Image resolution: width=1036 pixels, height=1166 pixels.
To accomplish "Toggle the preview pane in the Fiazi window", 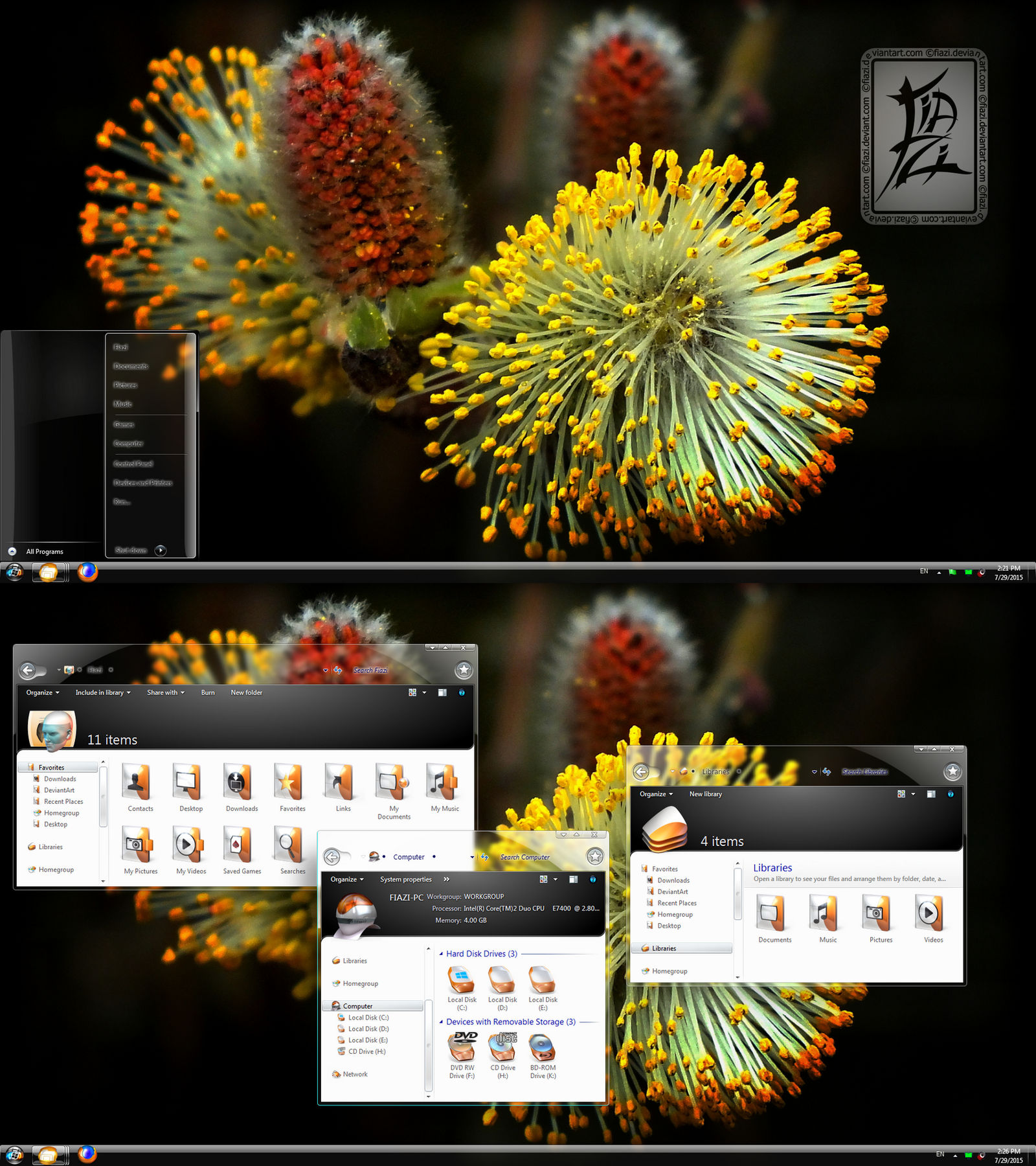I will (442, 692).
